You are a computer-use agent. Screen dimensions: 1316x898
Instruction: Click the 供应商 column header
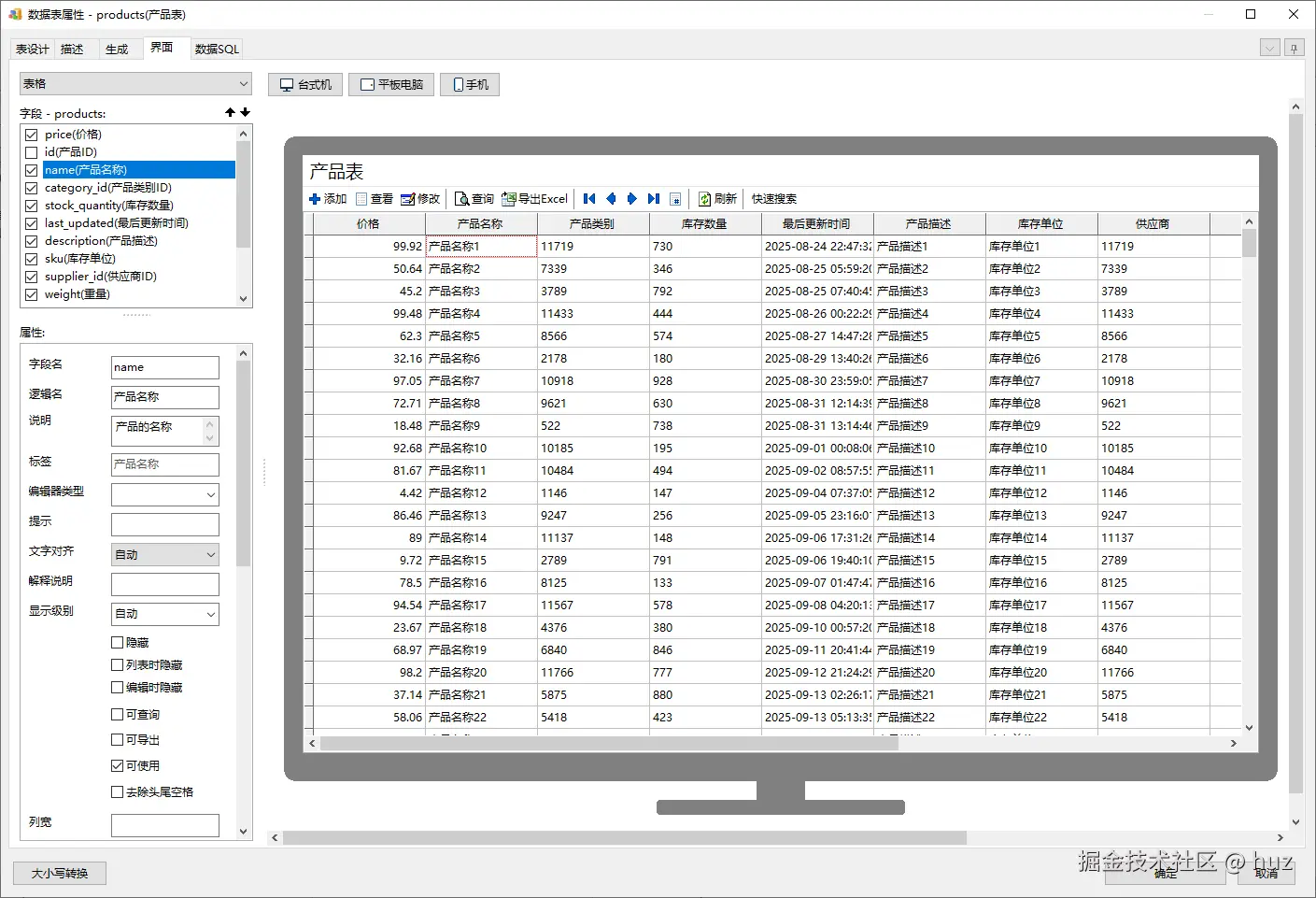coord(1153,224)
